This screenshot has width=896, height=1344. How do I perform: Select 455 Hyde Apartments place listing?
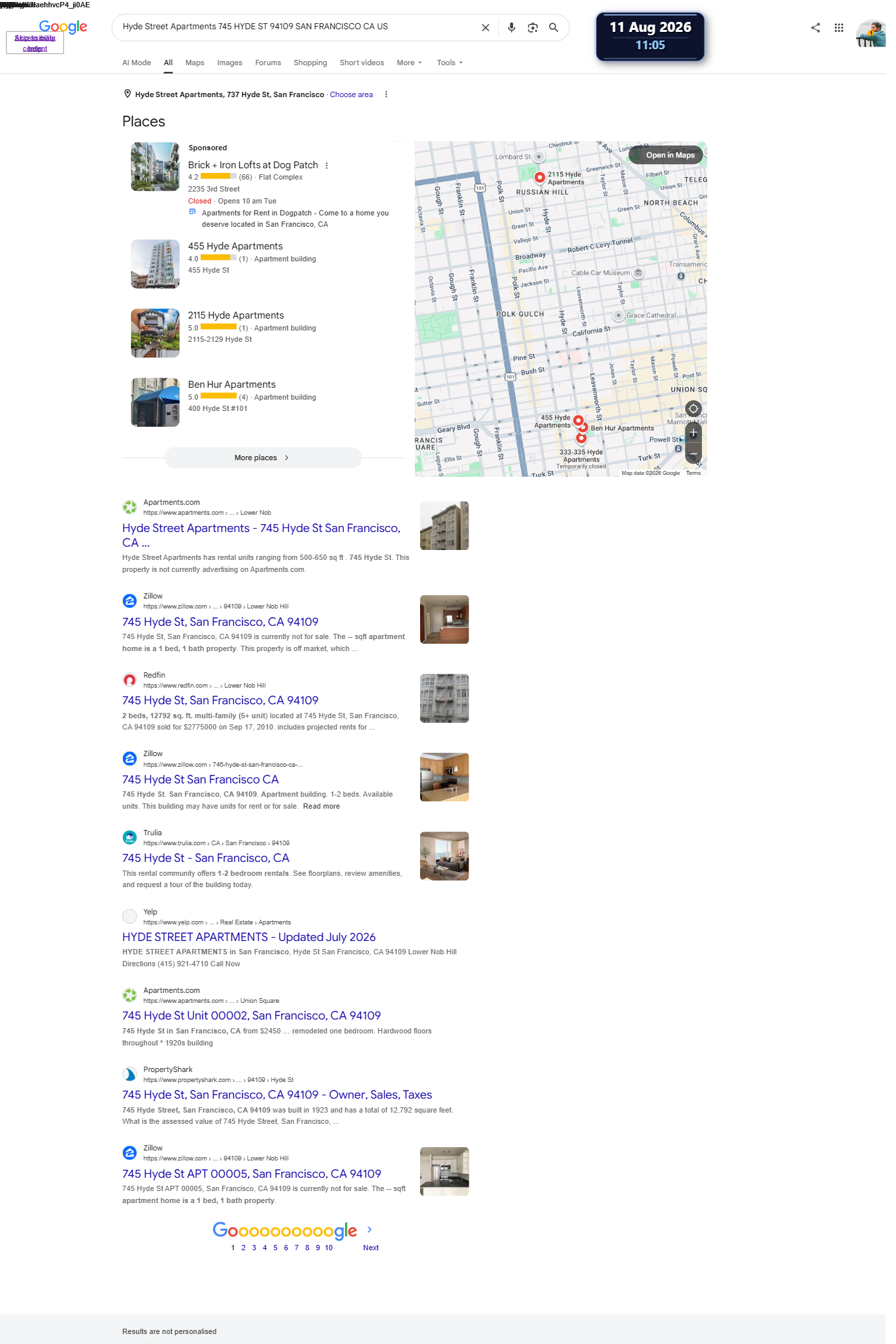(x=235, y=246)
